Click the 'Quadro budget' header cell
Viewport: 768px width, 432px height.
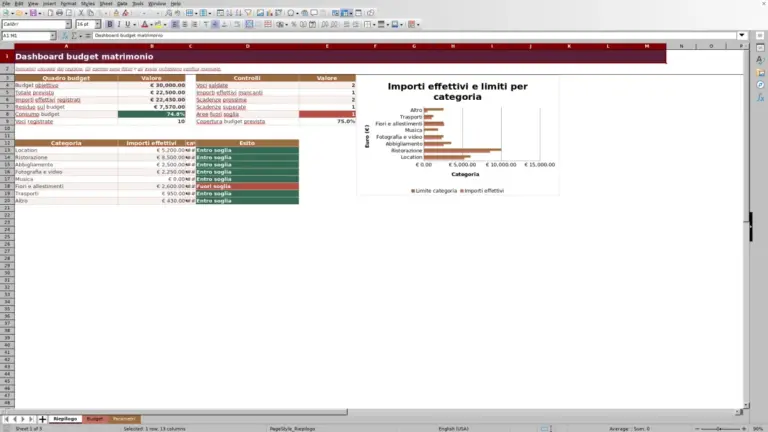click(66, 78)
